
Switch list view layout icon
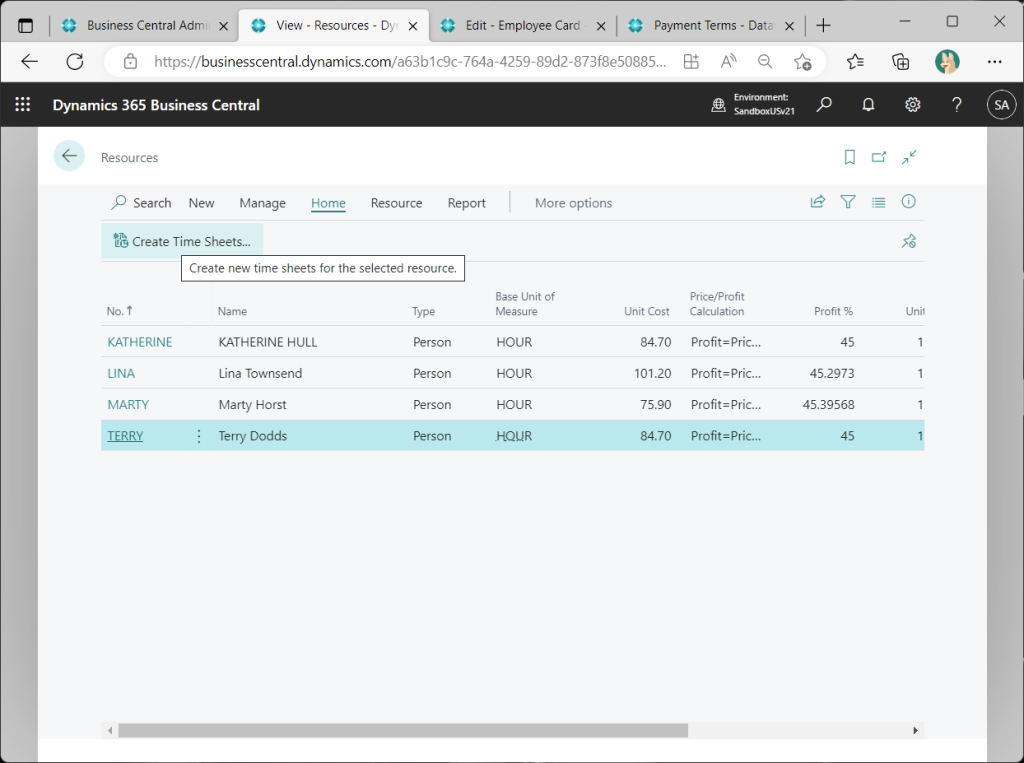click(x=878, y=203)
